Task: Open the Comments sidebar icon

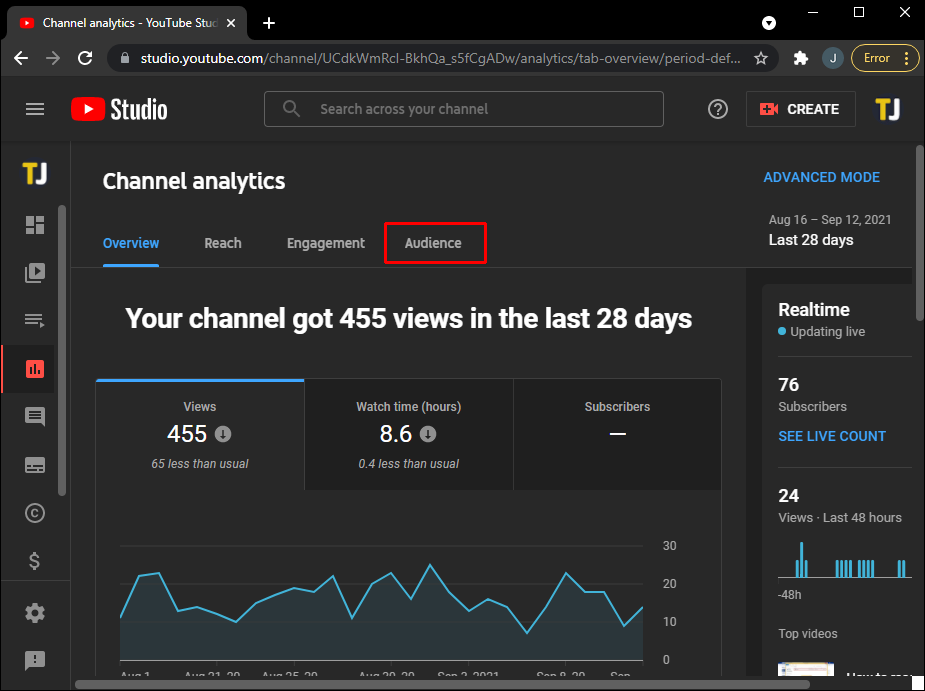Action: tap(35, 417)
